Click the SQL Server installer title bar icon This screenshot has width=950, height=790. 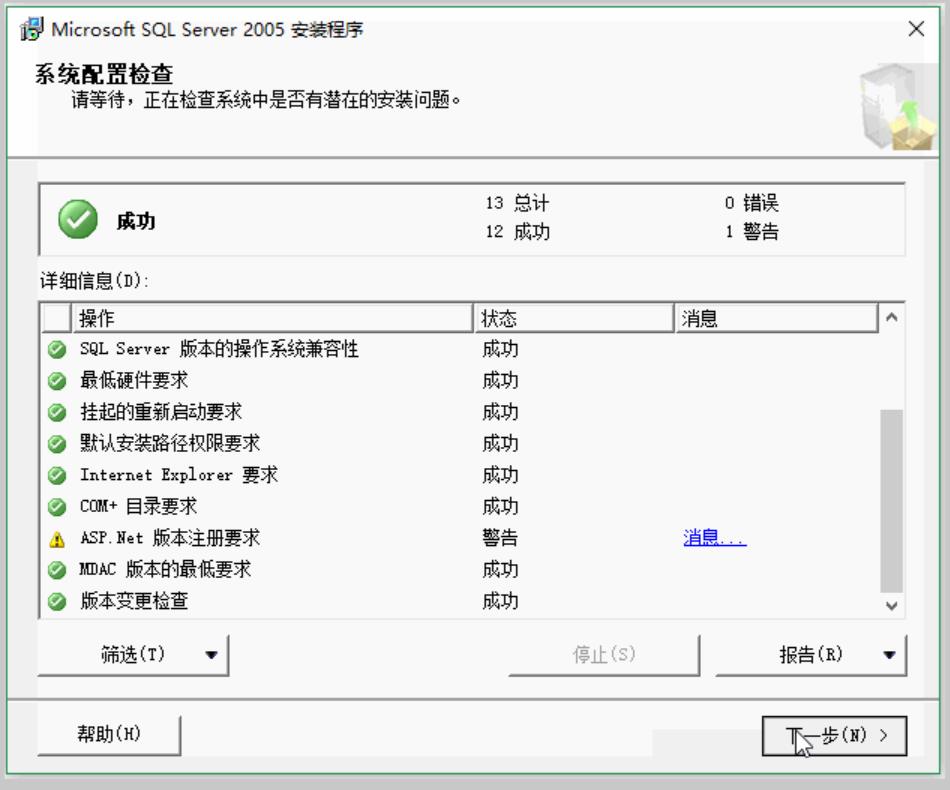click(32, 29)
